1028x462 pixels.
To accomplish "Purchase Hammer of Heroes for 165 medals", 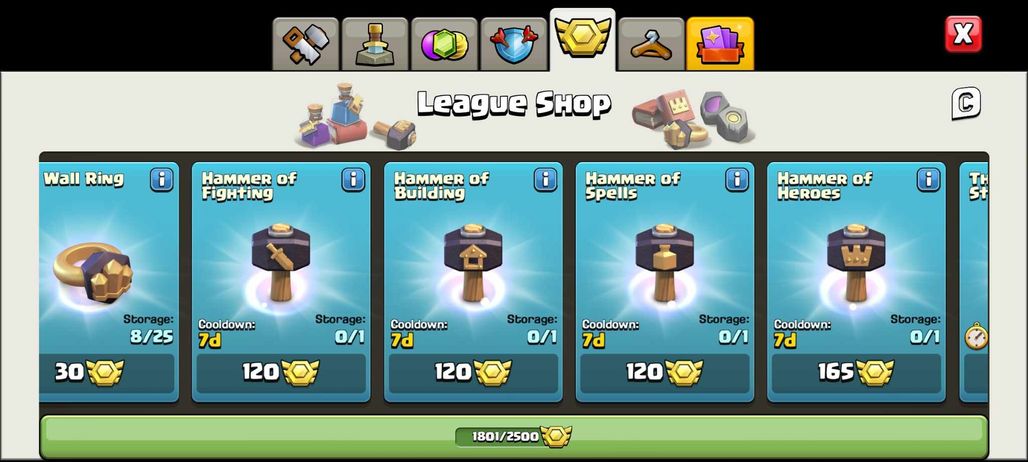I will (x=856, y=373).
